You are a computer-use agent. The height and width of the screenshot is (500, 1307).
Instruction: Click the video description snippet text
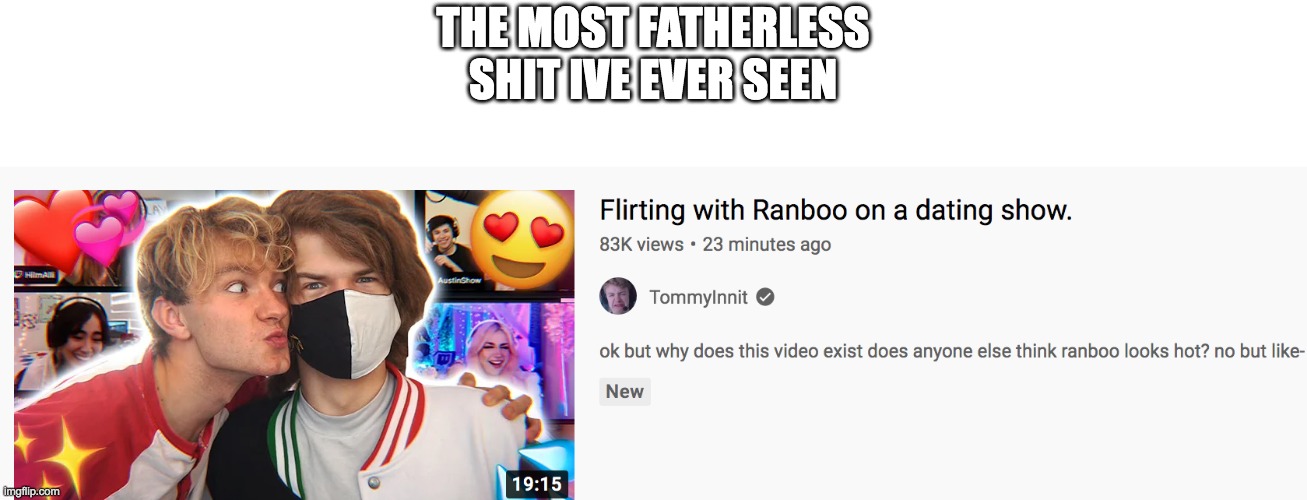tap(951, 351)
